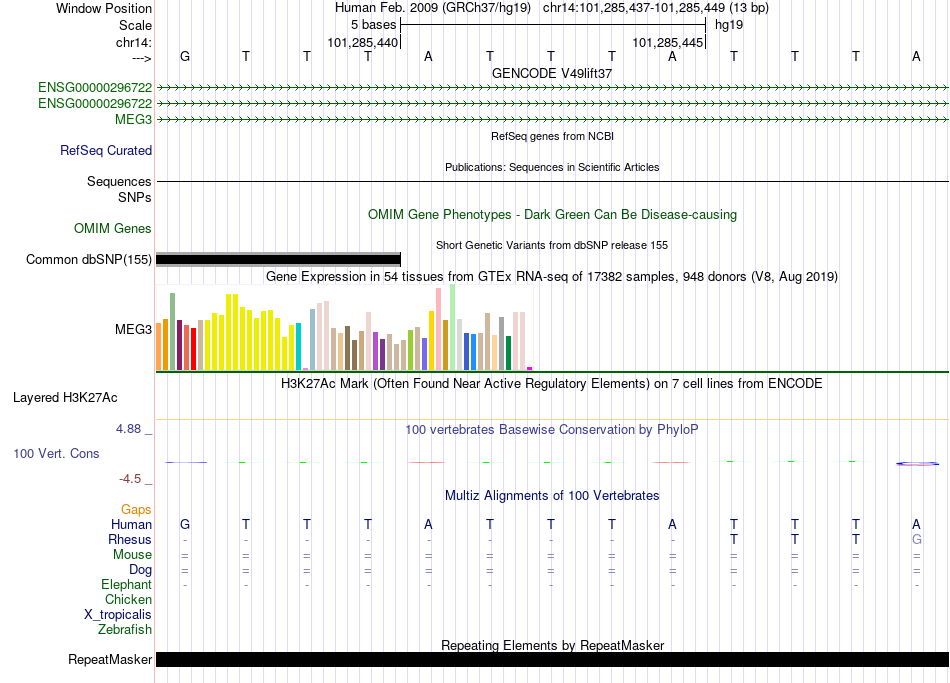The height and width of the screenshot is (683, 950).
Task: Click the MEG3 transcript arrow line in GENCODE
Action: [x=552, y=119]
